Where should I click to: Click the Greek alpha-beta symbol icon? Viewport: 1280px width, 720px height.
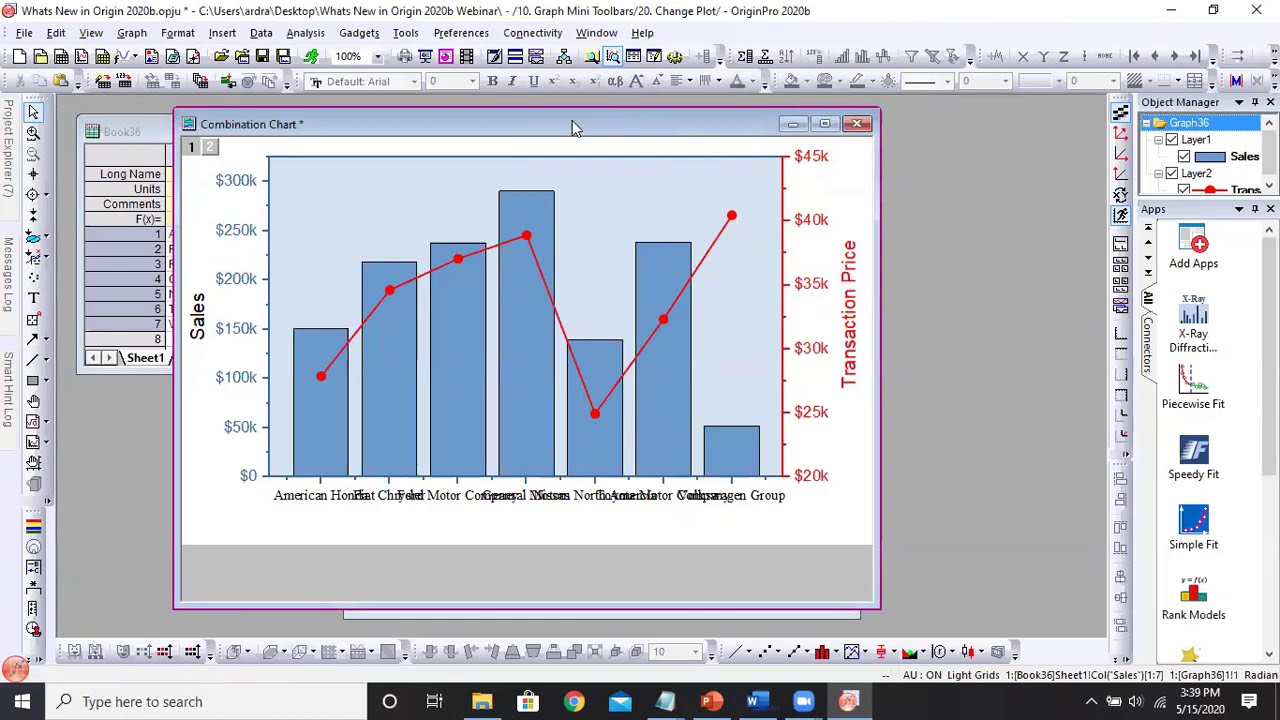point(614,81)
